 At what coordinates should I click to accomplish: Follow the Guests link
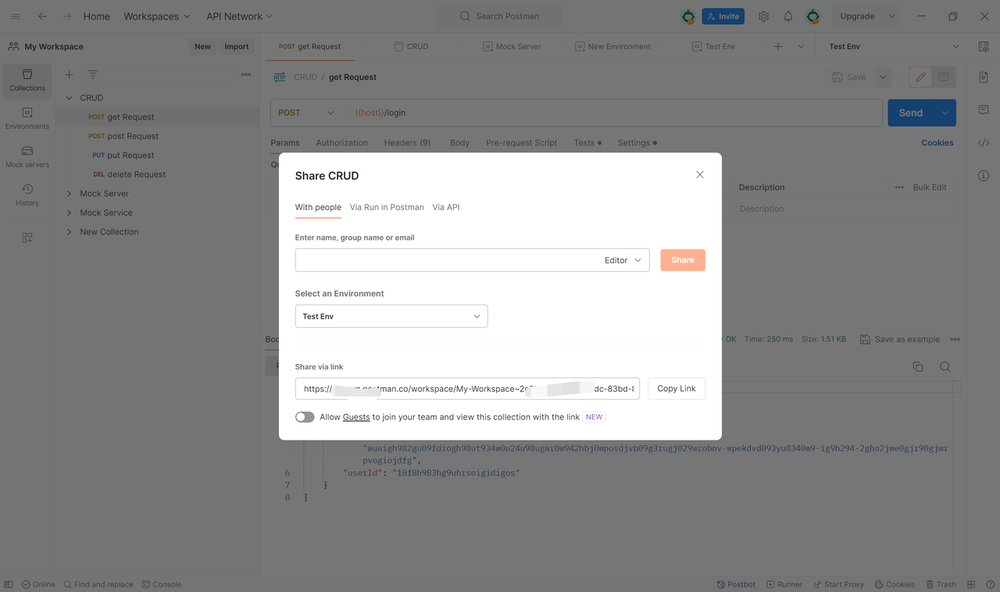point(356,417)
